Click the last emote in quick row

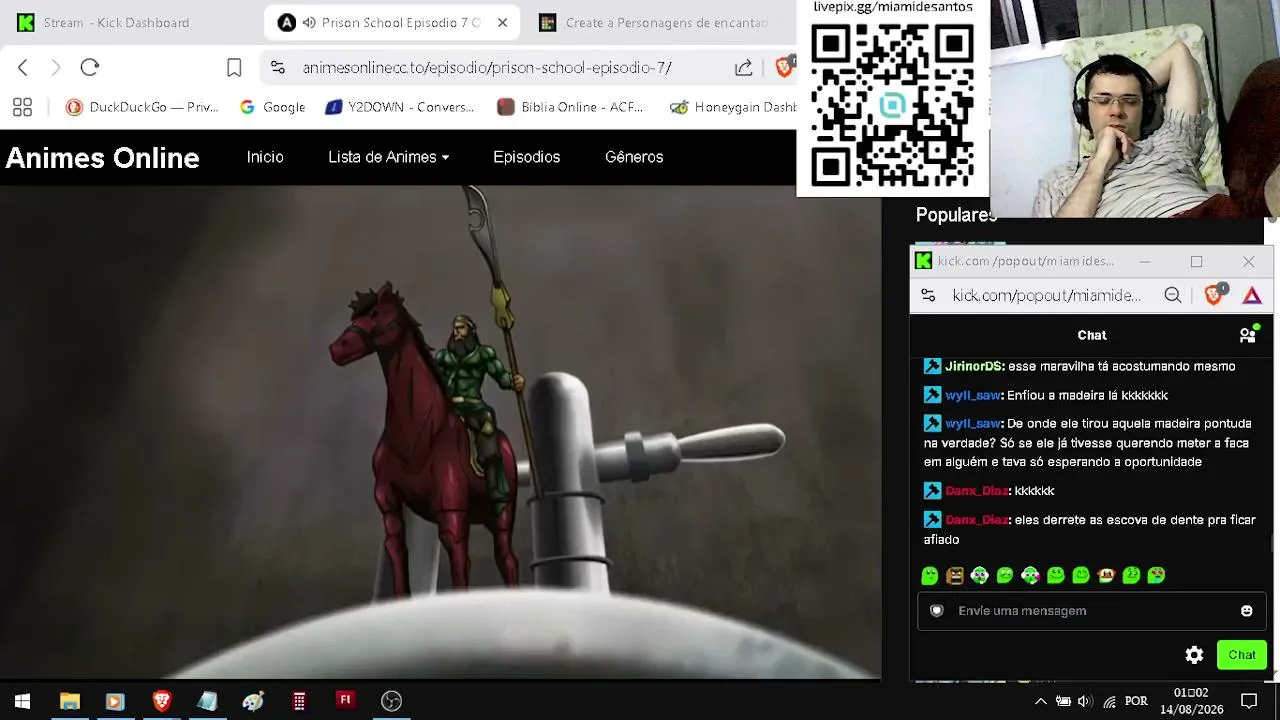(1156, 575)
